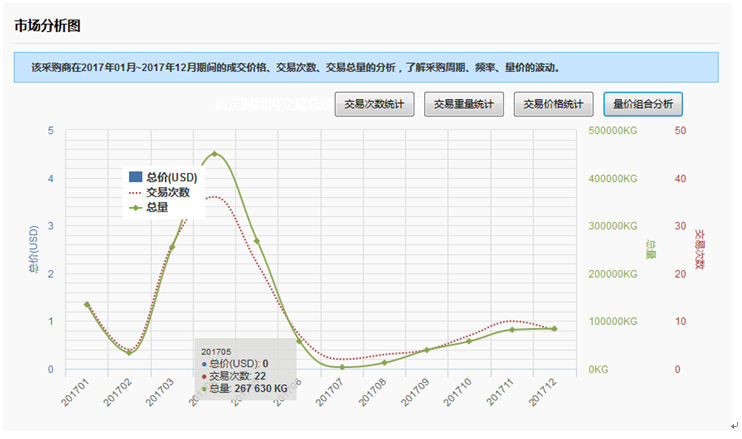Select the 总量 diamond marker at 201703
This screenshot has width=742, height=439.
172,247
